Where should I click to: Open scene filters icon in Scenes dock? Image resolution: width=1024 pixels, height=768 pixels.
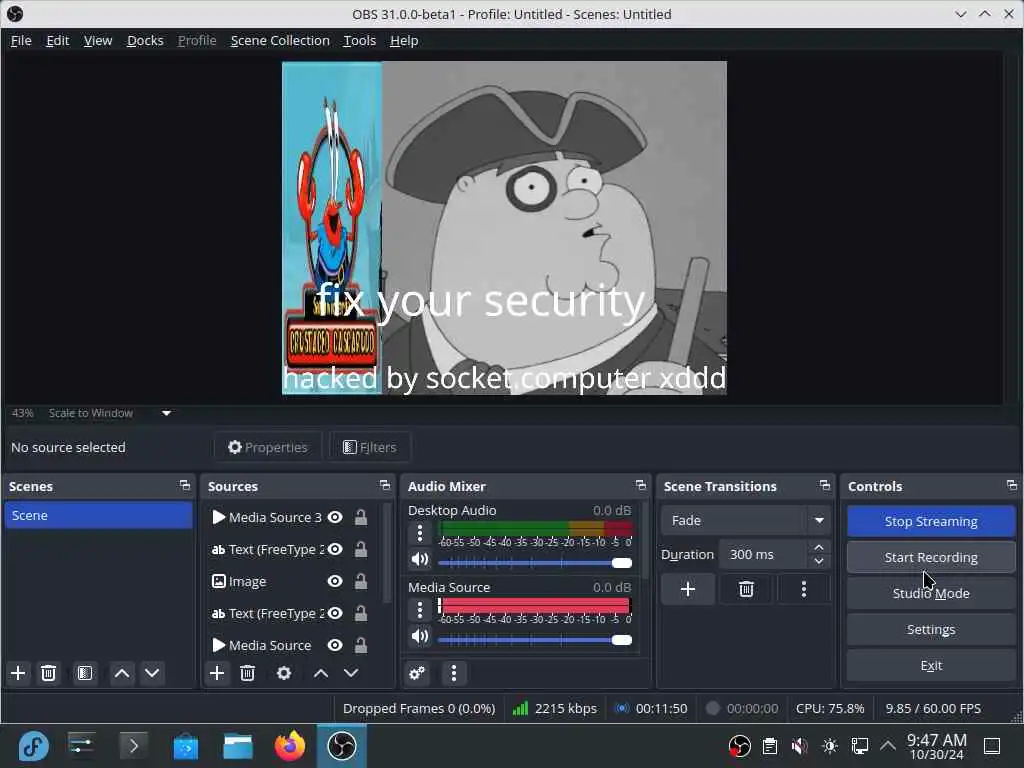(x=85, y=673)
